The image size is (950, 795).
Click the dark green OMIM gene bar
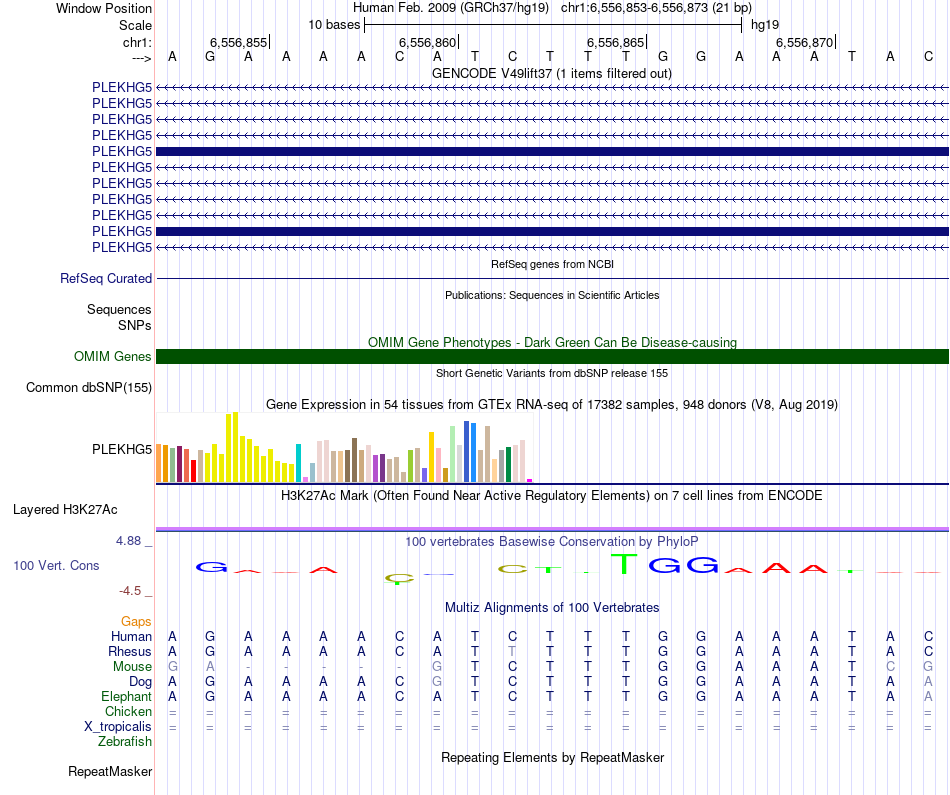(552, 356)
